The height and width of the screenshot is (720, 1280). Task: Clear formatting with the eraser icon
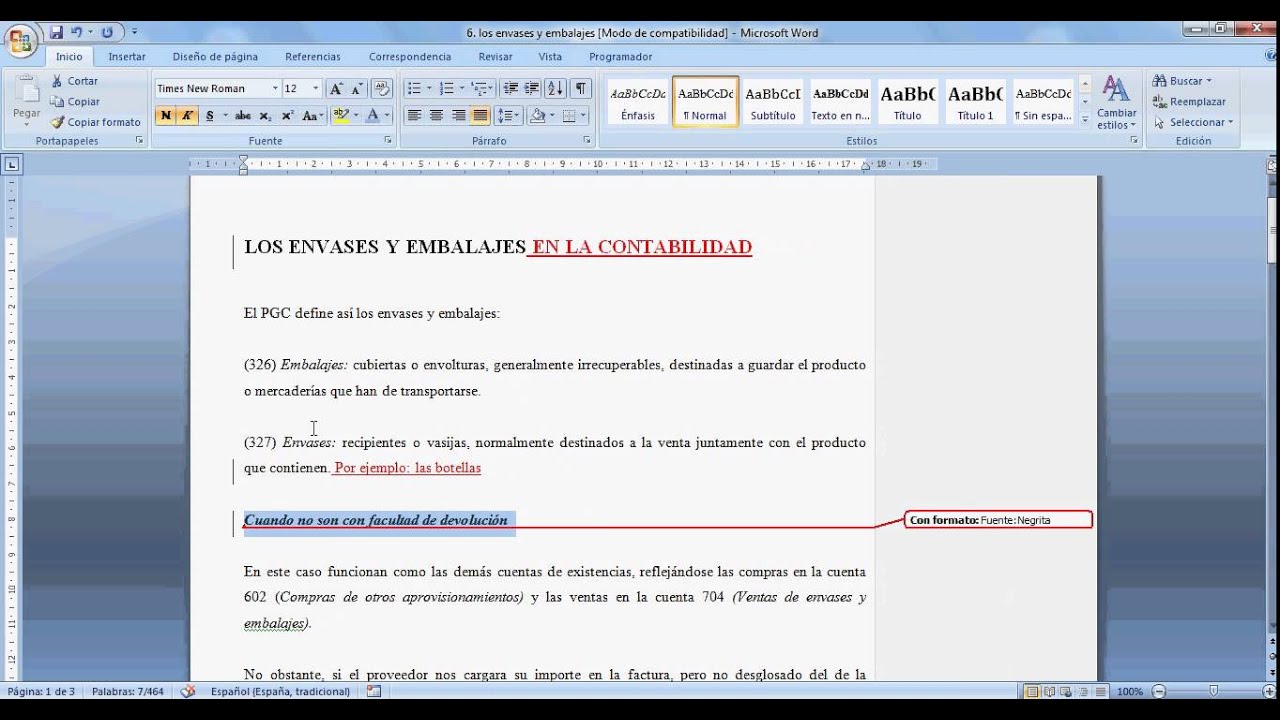click(x=381, y=88)
